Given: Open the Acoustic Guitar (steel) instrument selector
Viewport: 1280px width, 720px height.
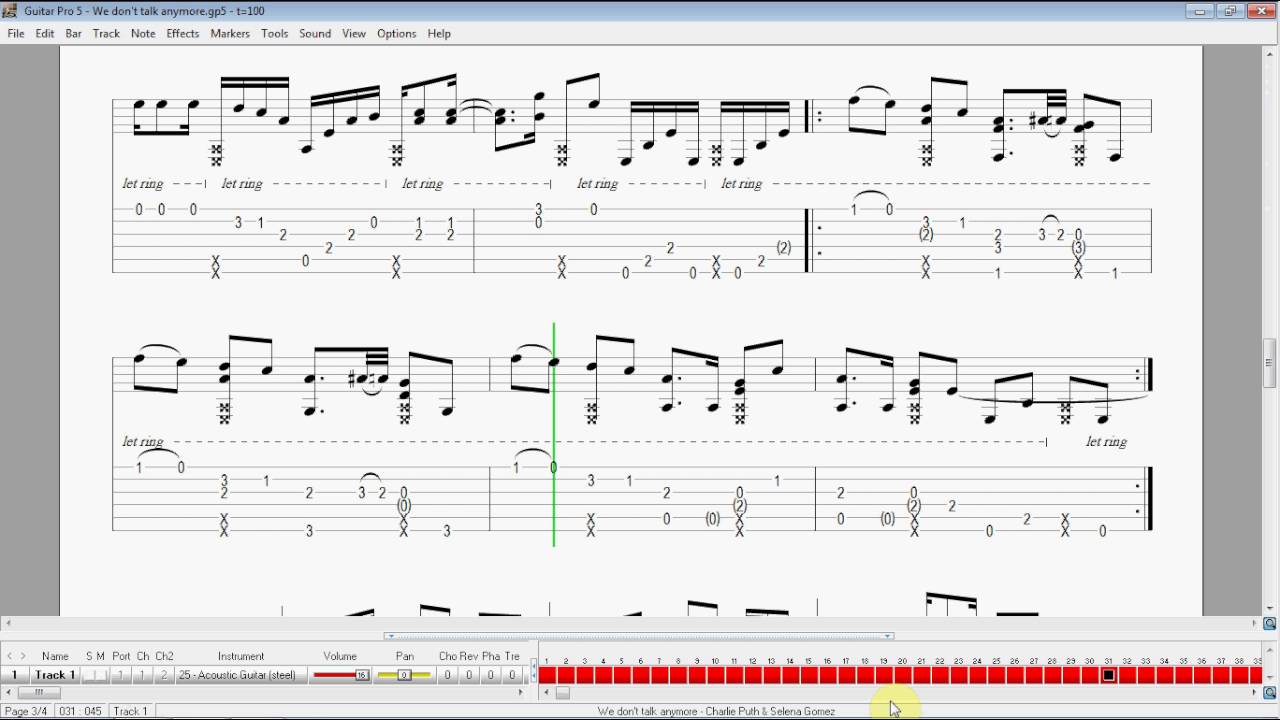Looking at the screenshot, I should pyautogui.click(x=241, y=675).
